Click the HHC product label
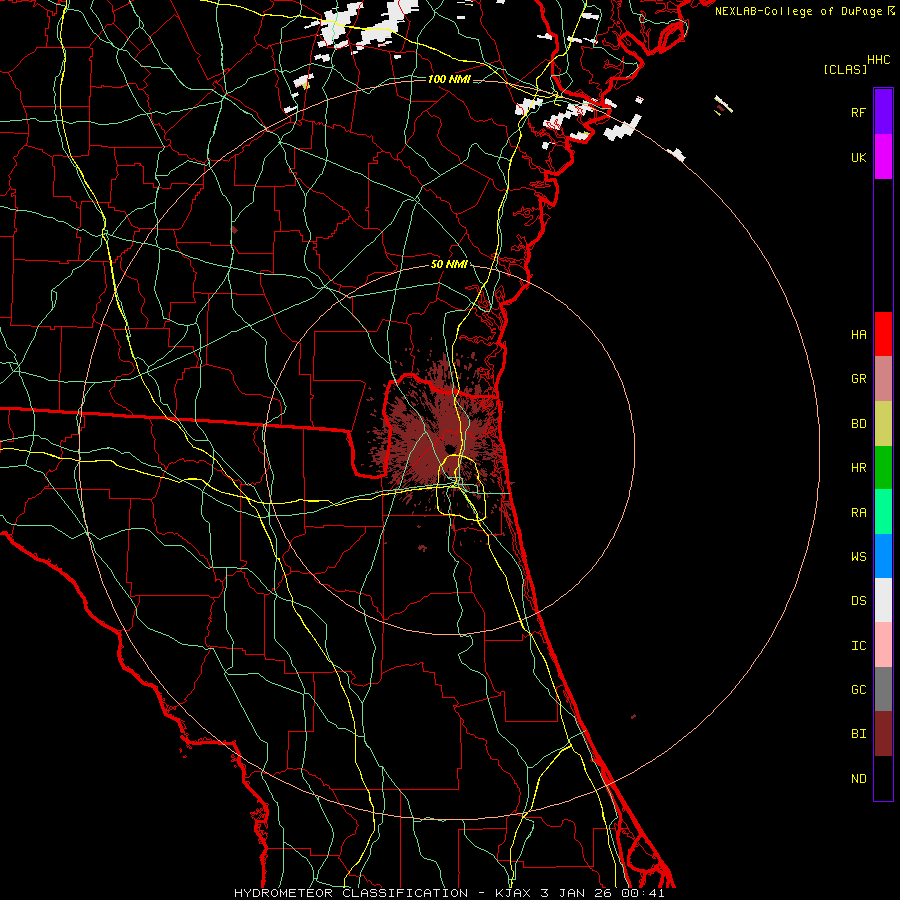Viewport: 900px width, 900px height. click(x=878, y=60)
